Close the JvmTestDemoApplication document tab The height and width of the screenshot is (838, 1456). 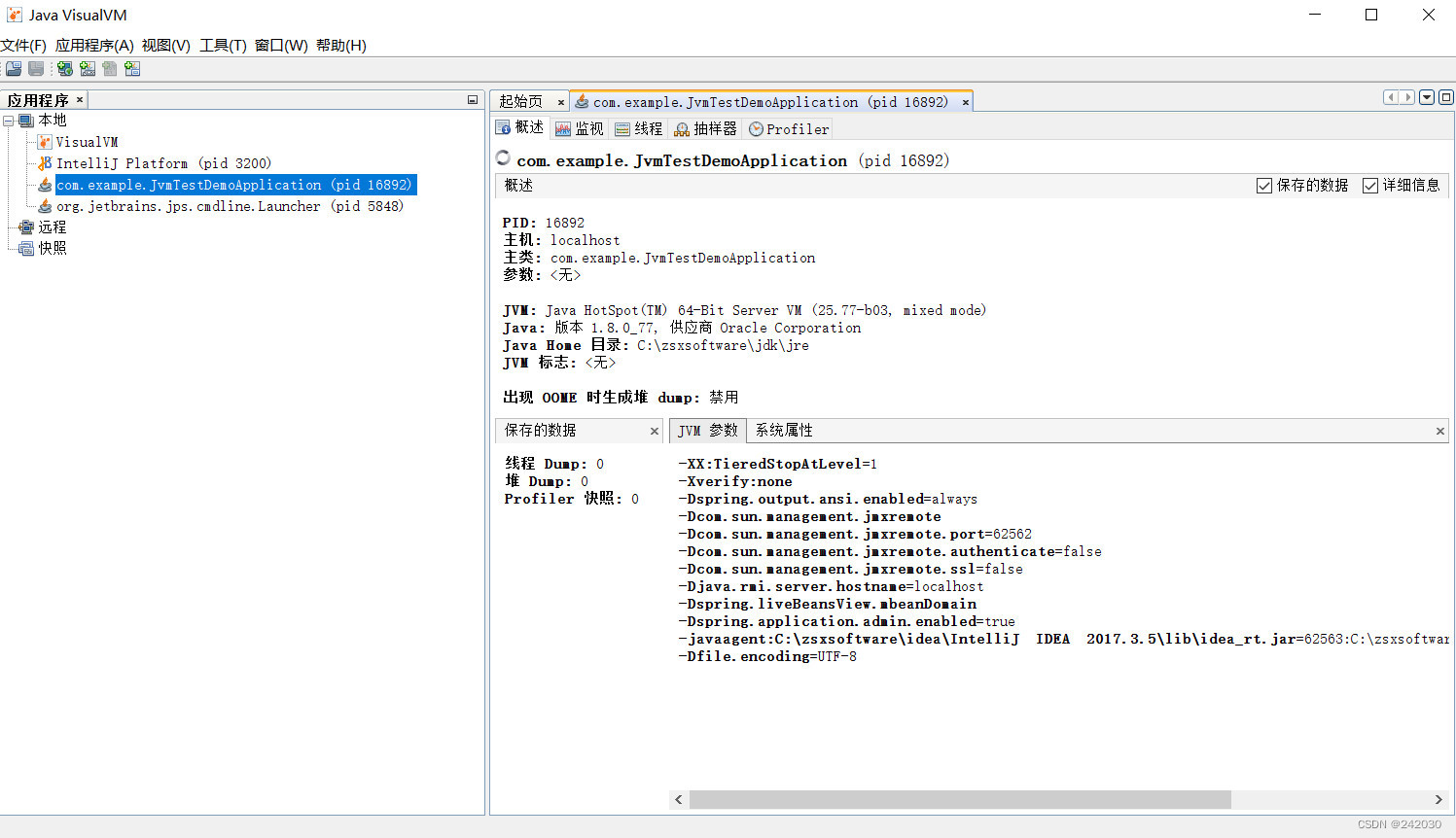pyautogui.click(x=966, y=102)
